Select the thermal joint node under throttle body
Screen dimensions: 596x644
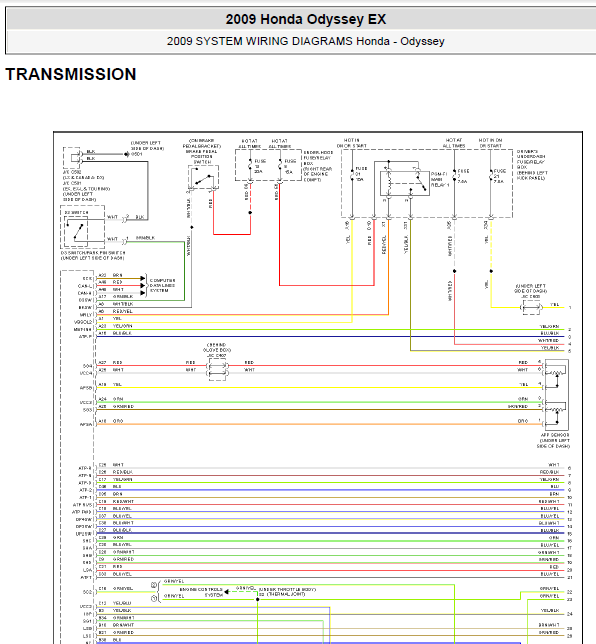258,599
